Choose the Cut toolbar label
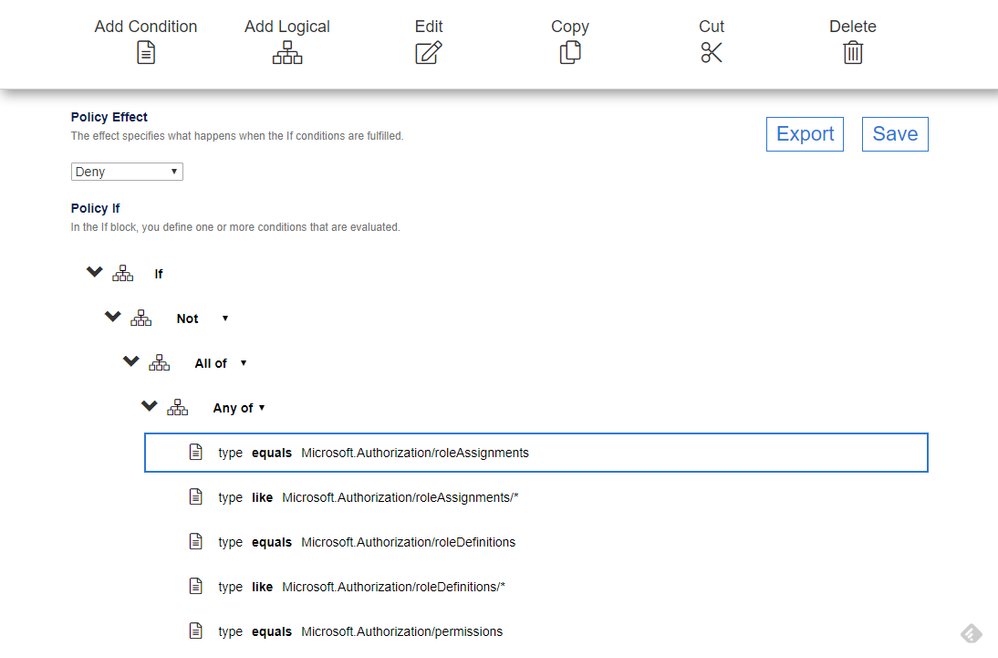 coord(711,26)
